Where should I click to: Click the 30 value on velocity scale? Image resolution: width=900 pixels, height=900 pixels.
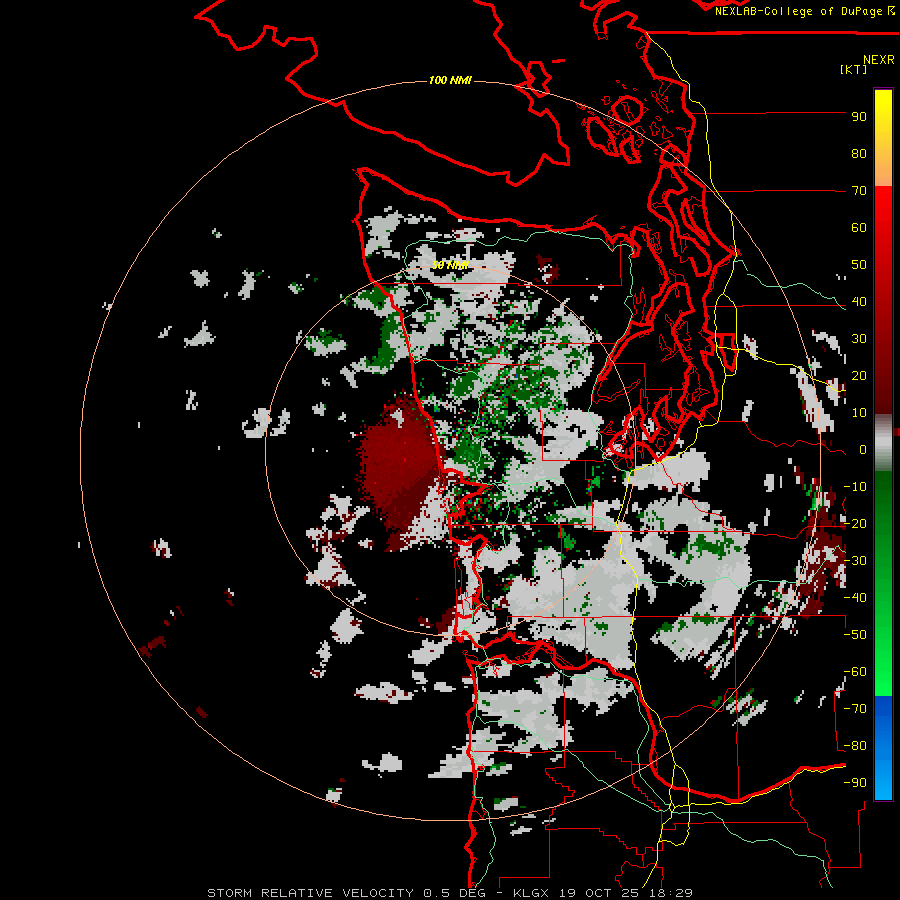pos(859,339)
